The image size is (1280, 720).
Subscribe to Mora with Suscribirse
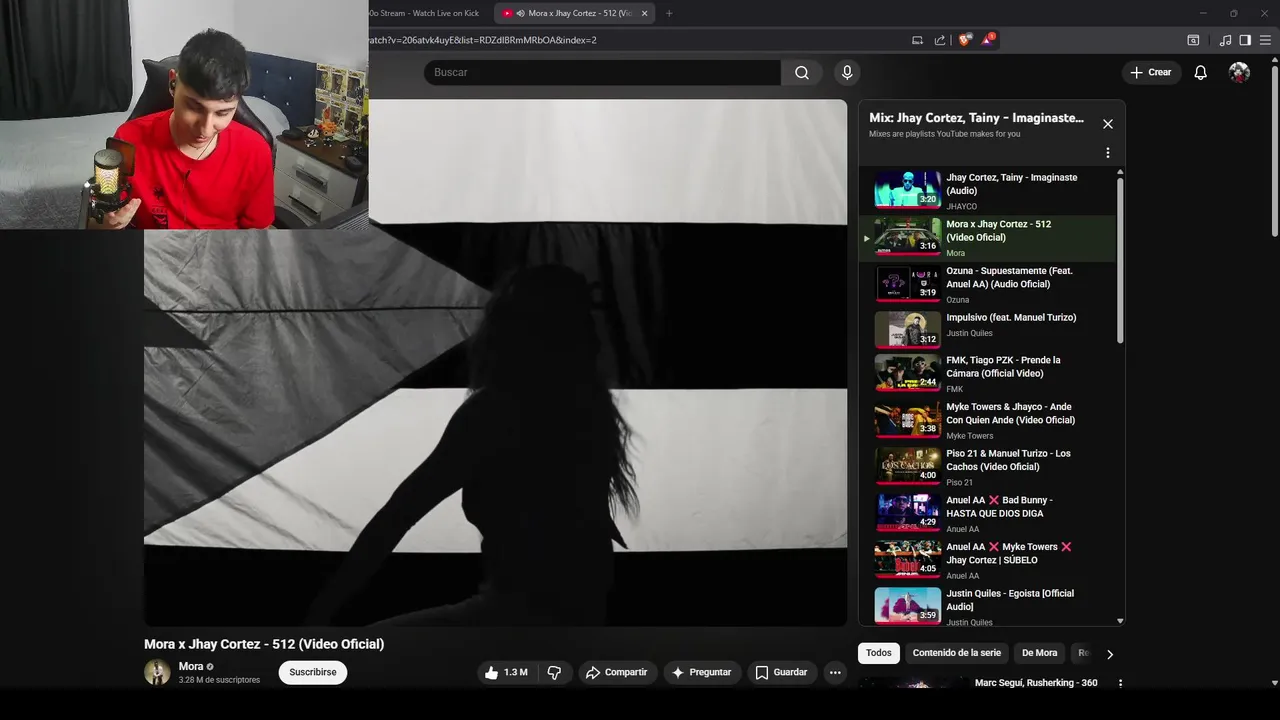pos(313,672)
